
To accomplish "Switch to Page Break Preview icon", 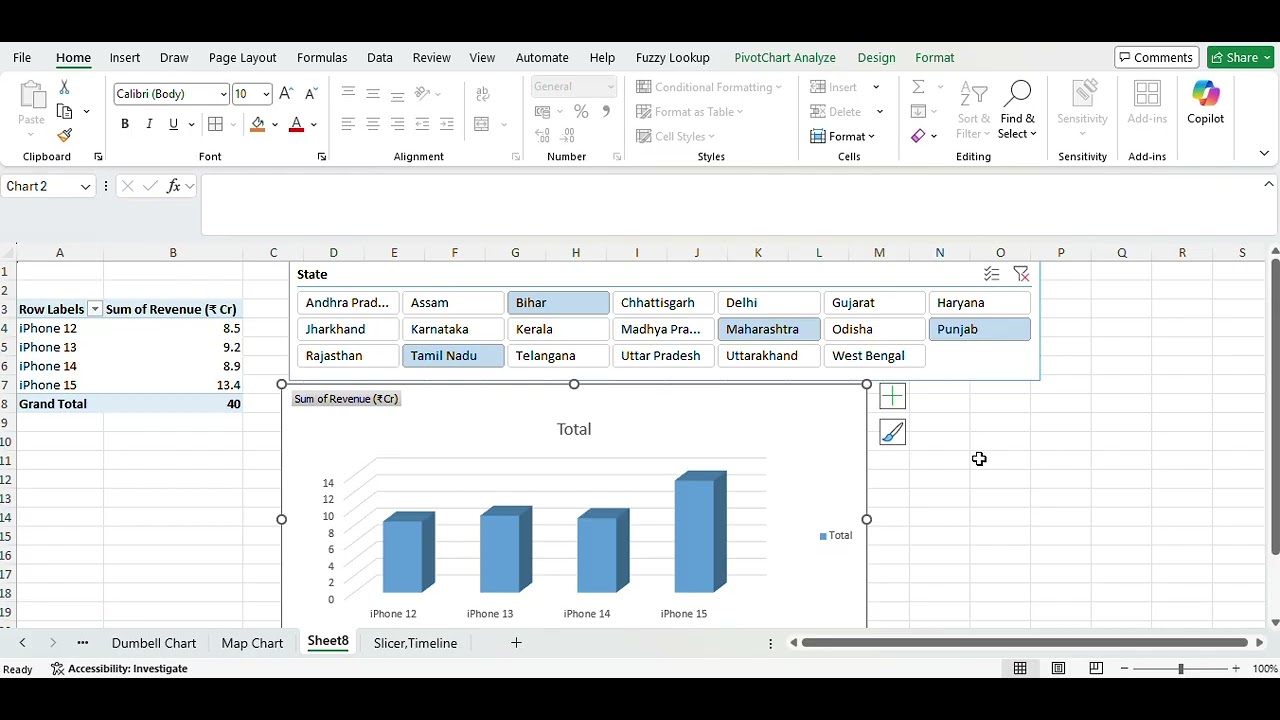I will pos(1096,668).
